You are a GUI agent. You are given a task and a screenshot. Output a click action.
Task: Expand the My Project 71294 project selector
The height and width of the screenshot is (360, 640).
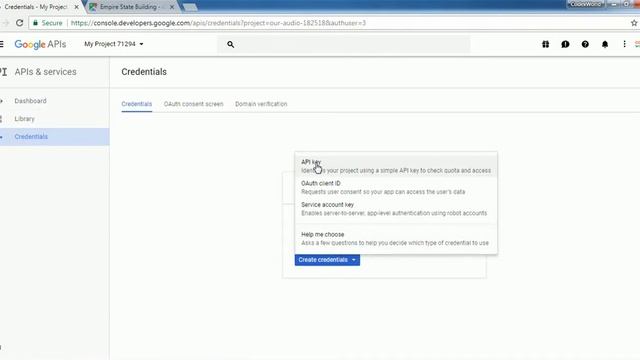coord(114,44)
